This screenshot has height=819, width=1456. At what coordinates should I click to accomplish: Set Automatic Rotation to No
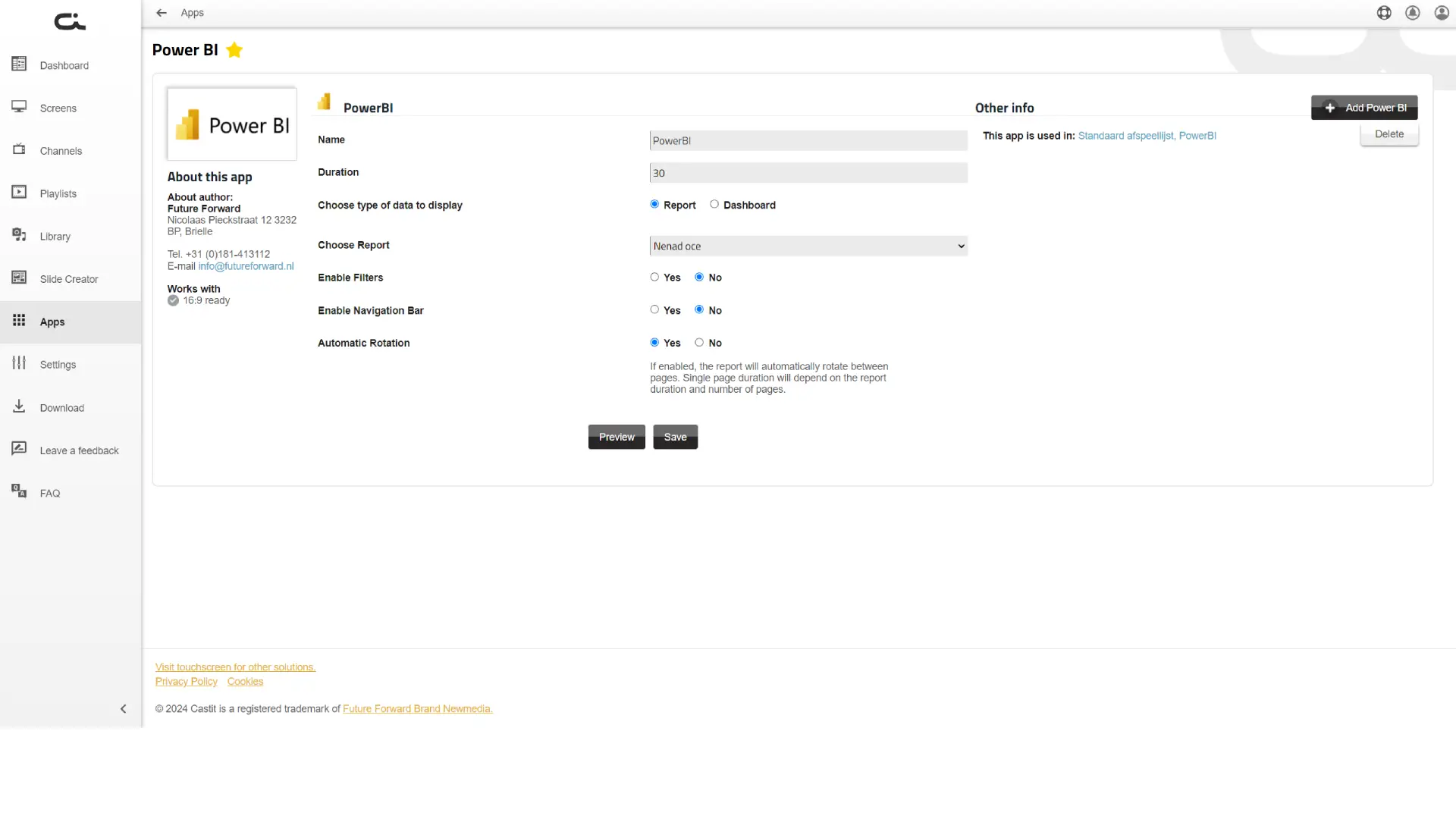699,343
